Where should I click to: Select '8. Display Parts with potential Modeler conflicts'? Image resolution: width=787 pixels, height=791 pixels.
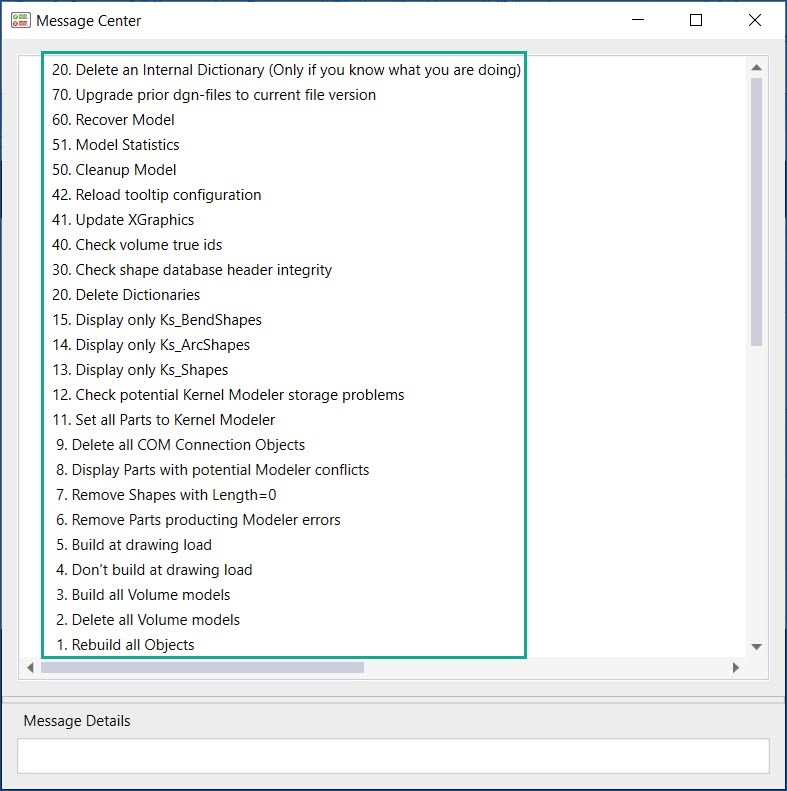(212, 470)
